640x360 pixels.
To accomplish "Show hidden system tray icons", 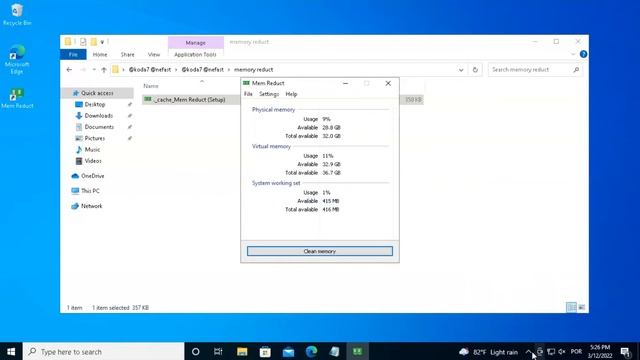I will (x=529, y=352).
